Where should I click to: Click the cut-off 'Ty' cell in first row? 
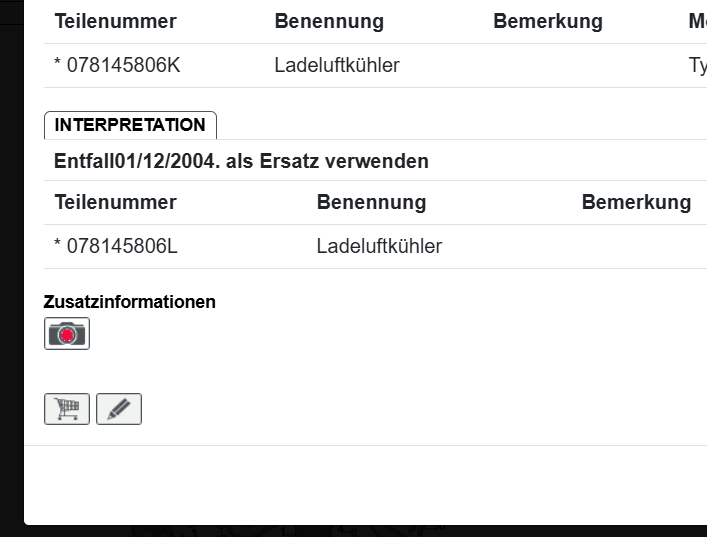pyautogui.click(x=698, y=66)
